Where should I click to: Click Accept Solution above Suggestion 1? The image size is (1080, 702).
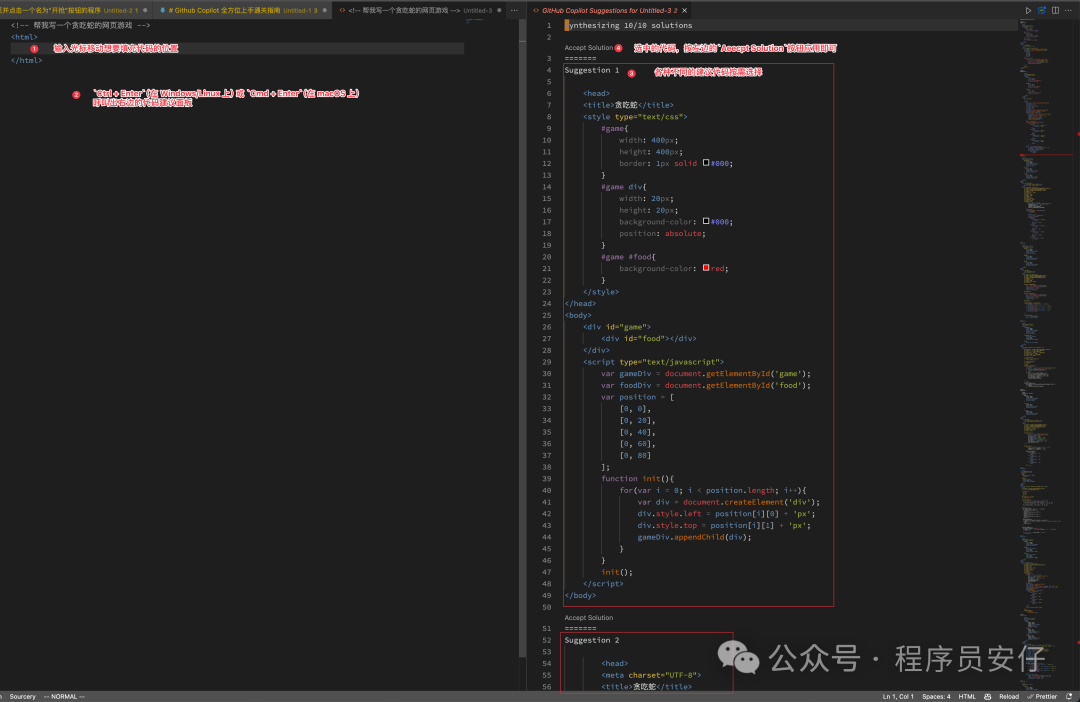[588, 48]
